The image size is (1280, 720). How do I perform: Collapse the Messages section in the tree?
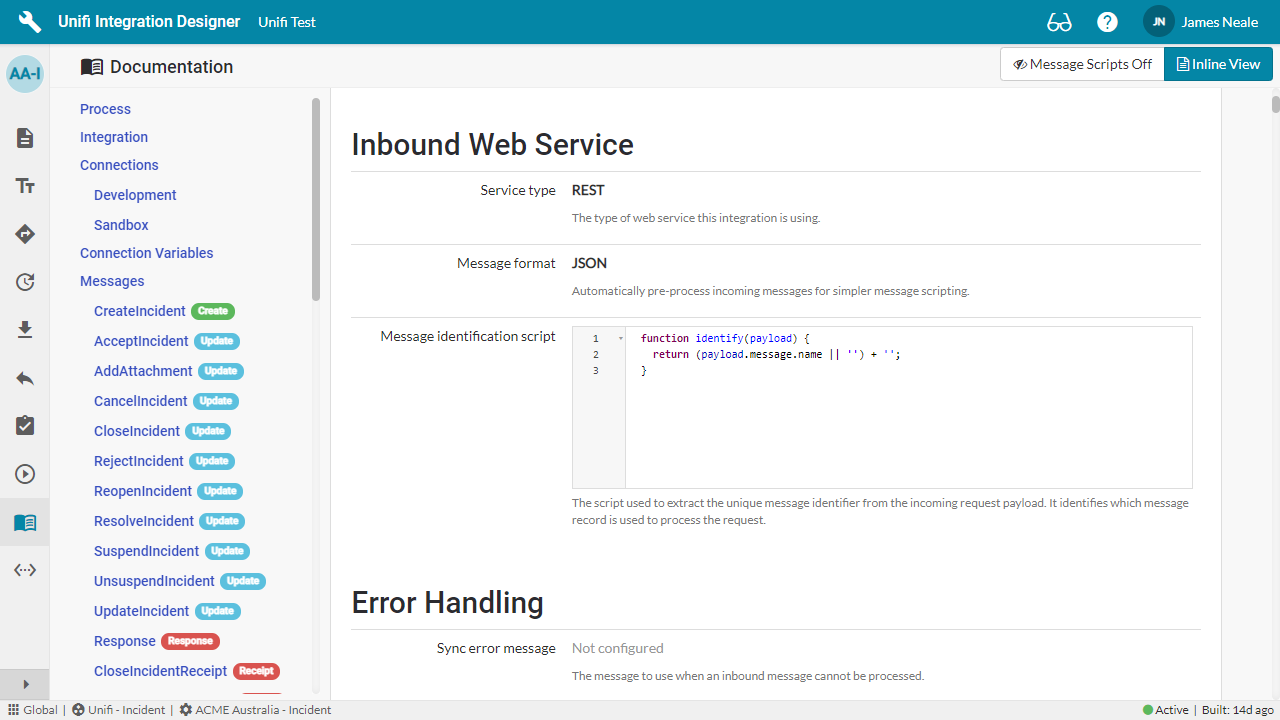(x=111, y=281)
